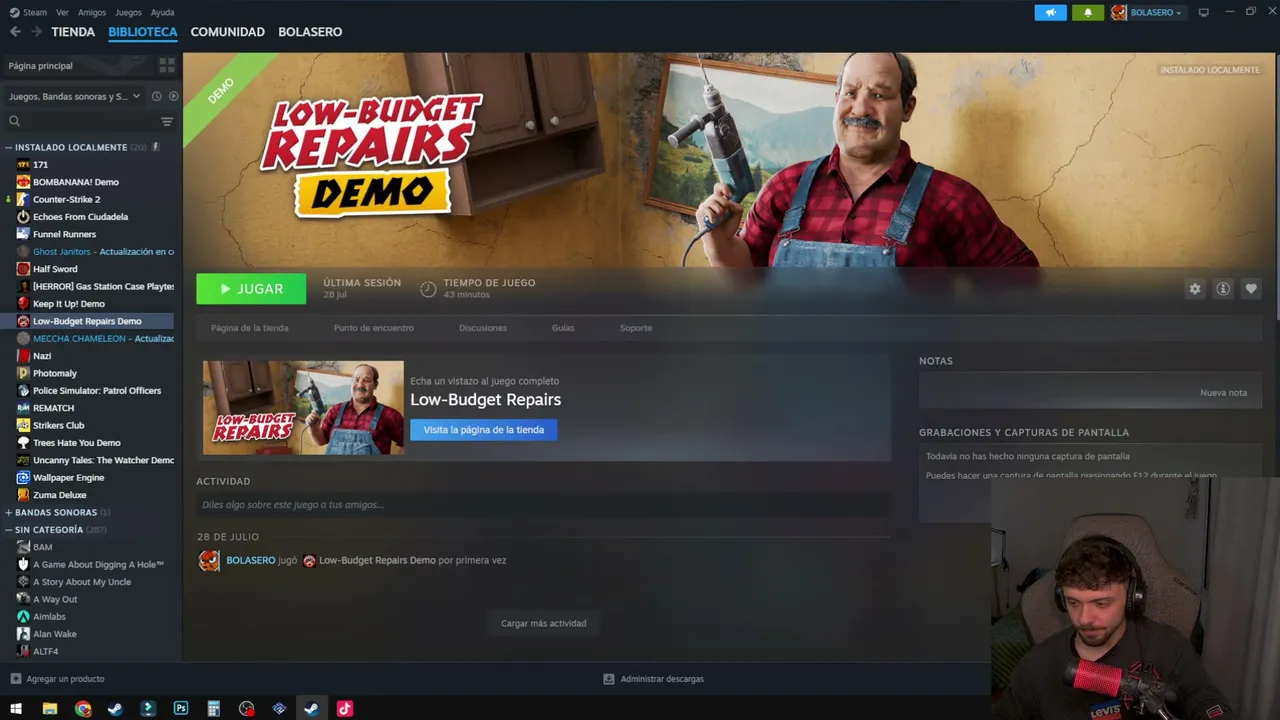
Task: Open the Low-Budget Repairs full game thumbnail
Action: [303, 408]
